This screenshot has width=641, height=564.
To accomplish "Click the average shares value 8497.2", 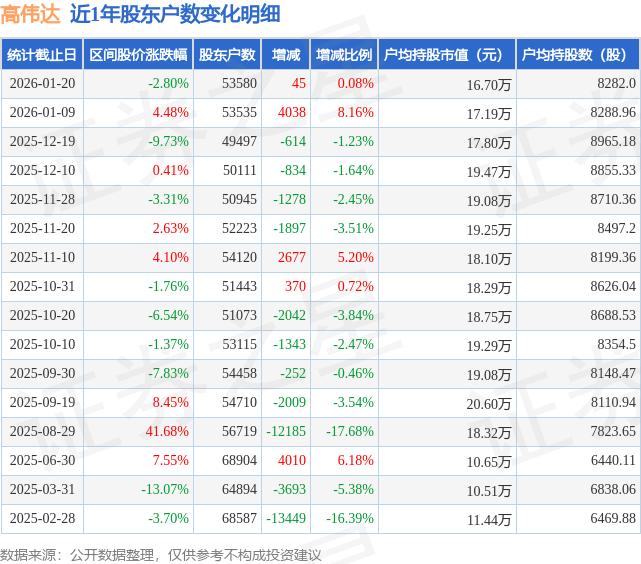I will pos(617,228).
